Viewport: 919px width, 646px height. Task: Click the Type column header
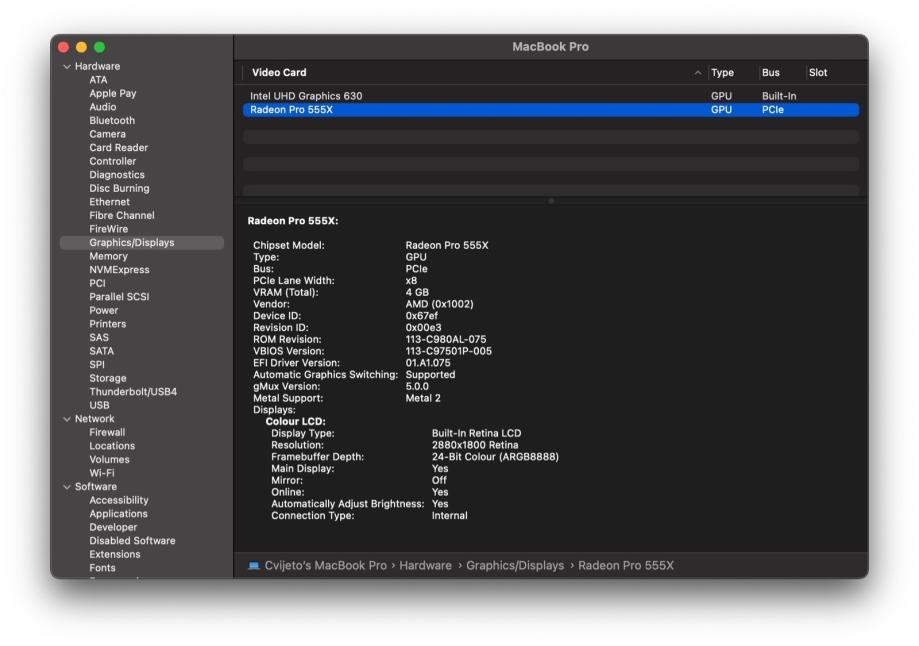722,73
